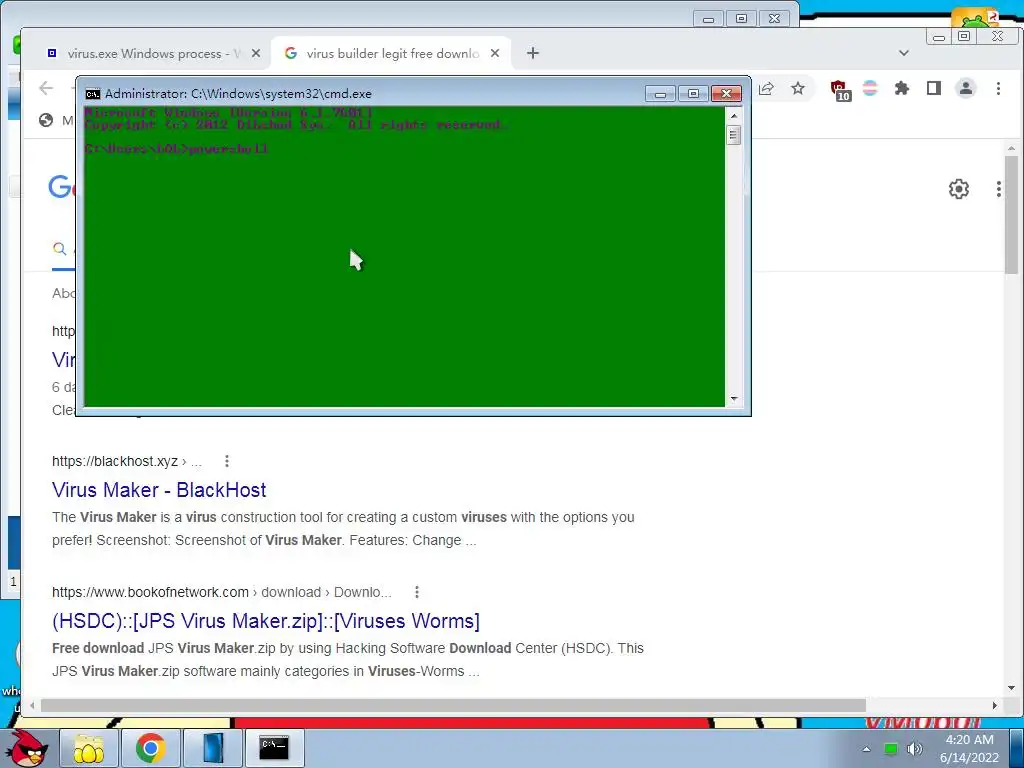This screenshot has height=768, width=1024.
Task: Maximize the Chrome window
Action: point(964,37)
